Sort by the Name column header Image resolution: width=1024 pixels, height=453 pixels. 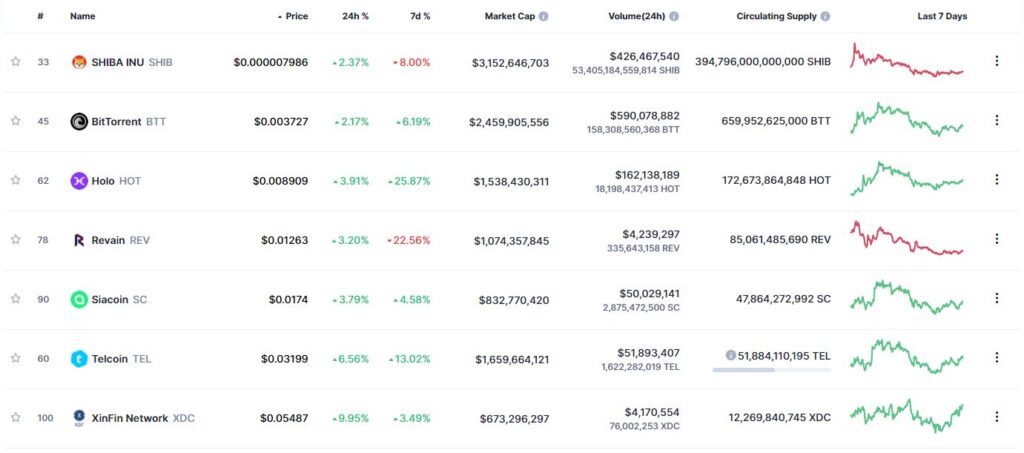82,16
